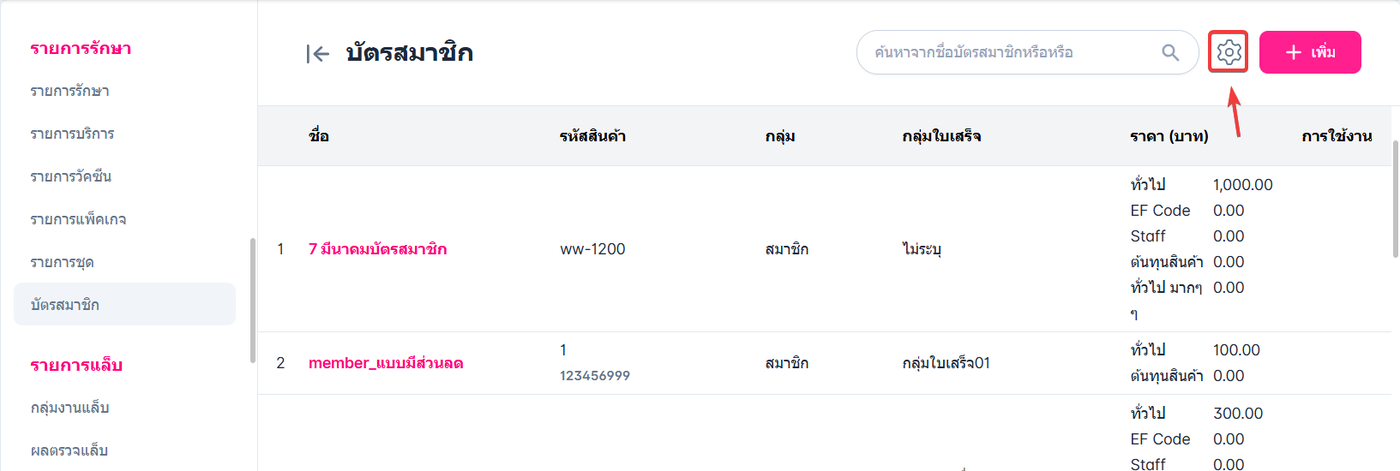Click the table's right vertical scrollbar
Screen dimensions: 1400x471
click(x=1395, y=200)
